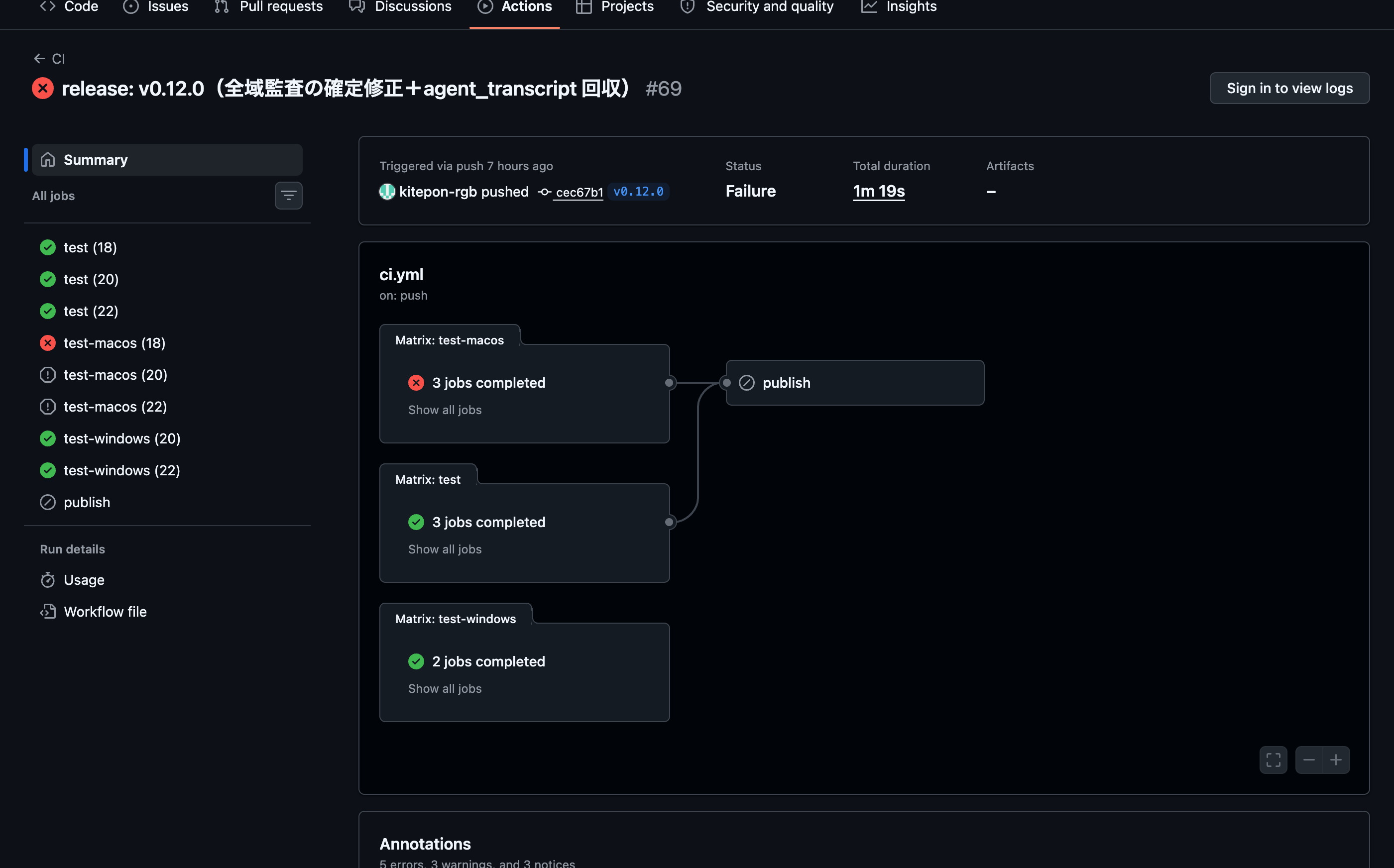Go to the Insights tab
Screen dimensions: 1394x868
pyautogui.click(x=899, y=7)
